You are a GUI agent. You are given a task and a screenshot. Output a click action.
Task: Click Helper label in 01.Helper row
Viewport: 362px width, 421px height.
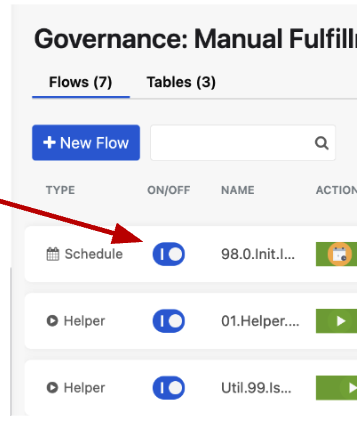(x=84, y=321)
